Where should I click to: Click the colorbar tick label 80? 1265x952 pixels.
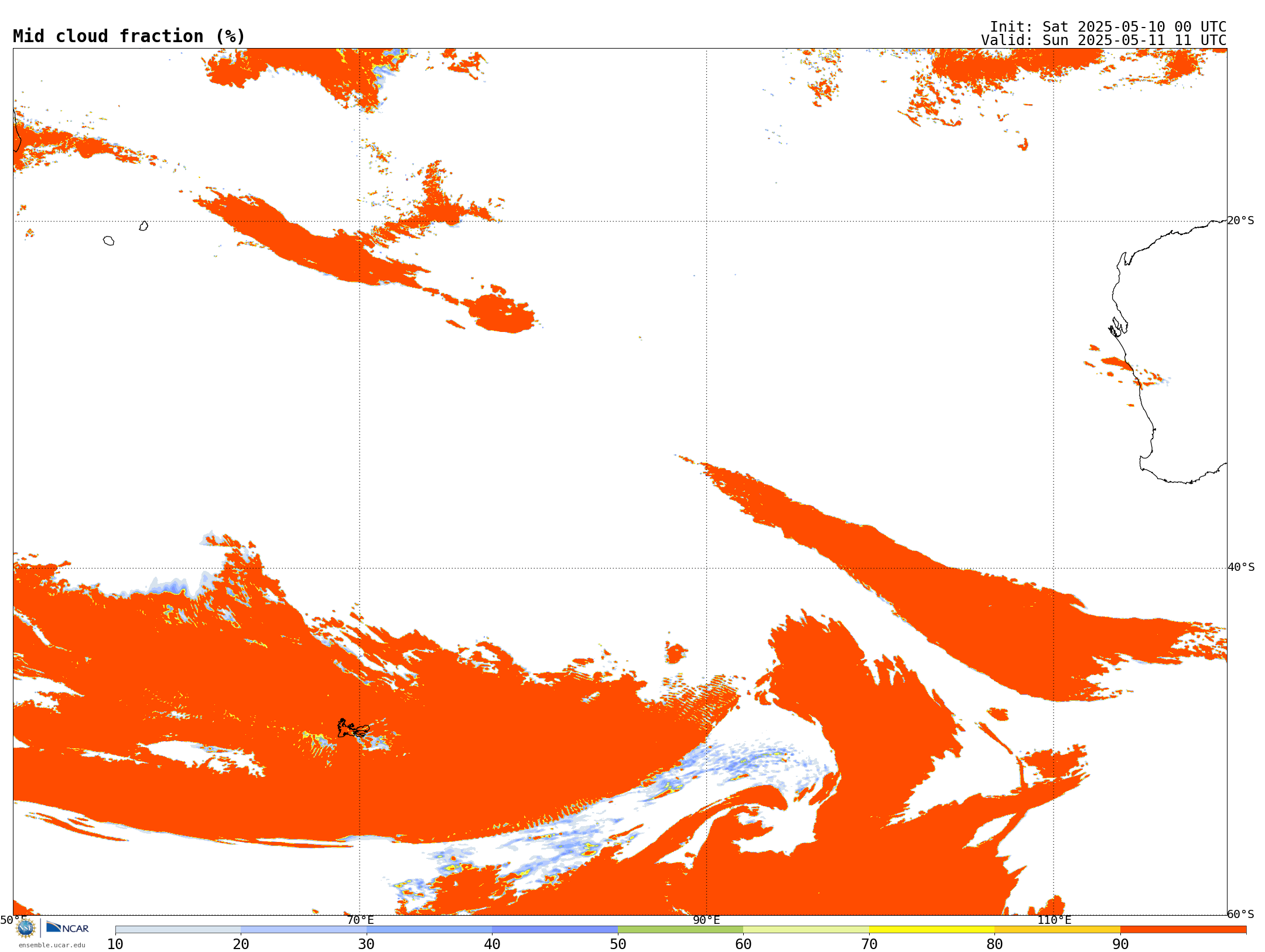click(994, 944)
